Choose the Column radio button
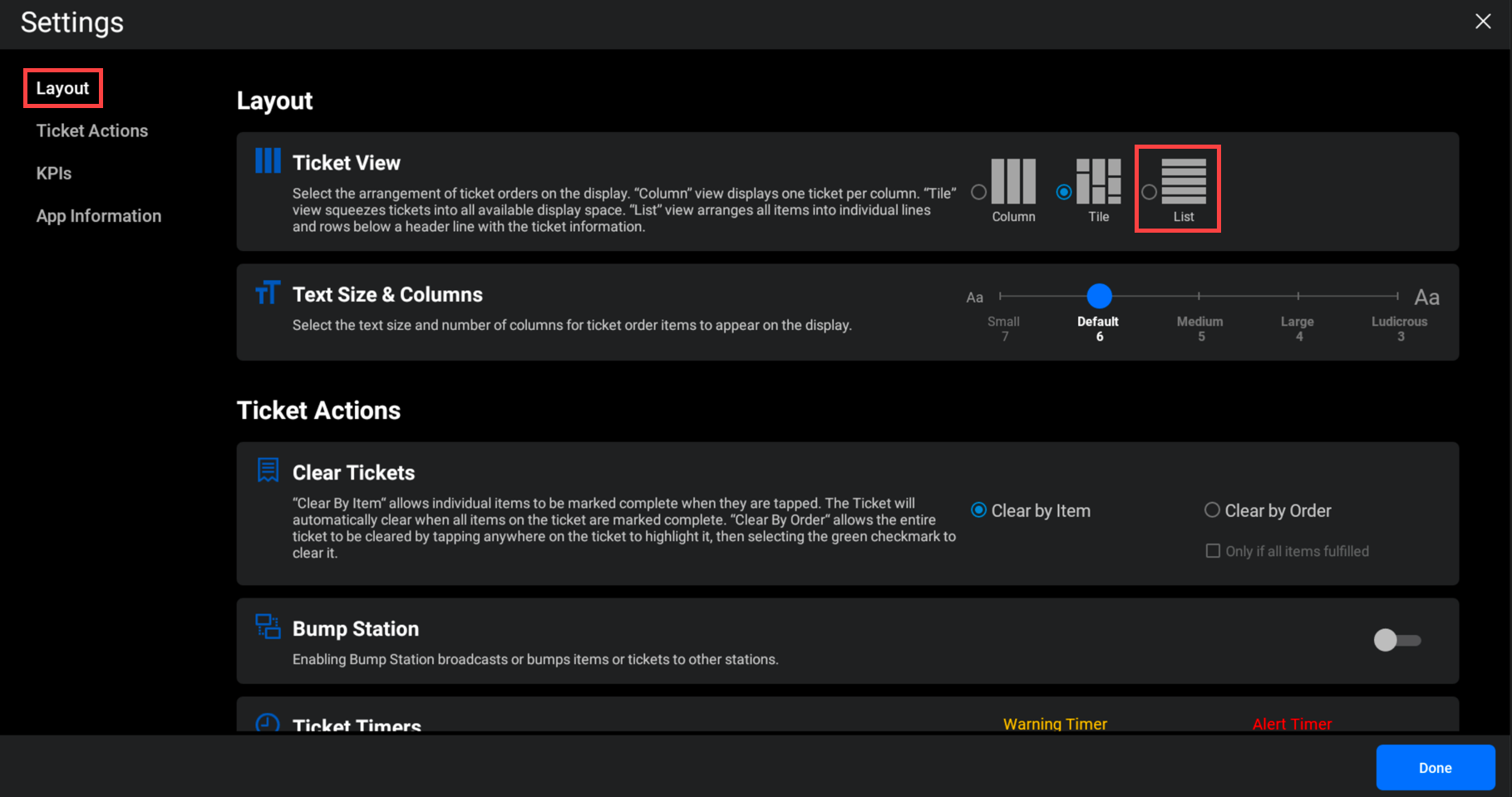The height and width of the screenshot is (797, 1512). point(979,192)
